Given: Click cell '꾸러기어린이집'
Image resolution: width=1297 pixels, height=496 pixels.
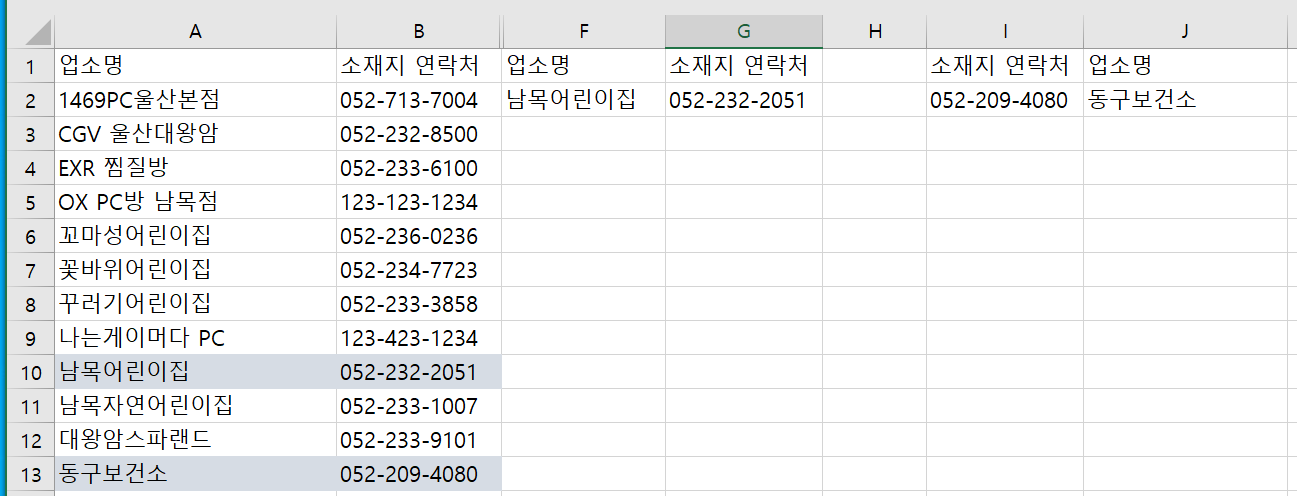Looking at the screenshot, I should click(196, 304).
